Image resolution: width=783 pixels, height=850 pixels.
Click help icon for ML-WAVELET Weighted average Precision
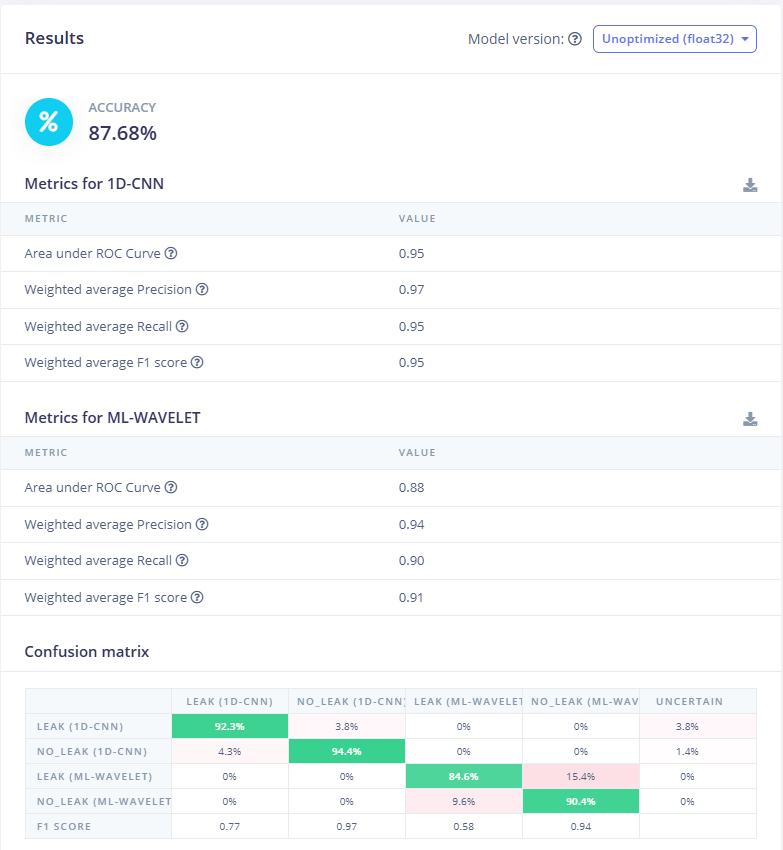coord(202,524)
